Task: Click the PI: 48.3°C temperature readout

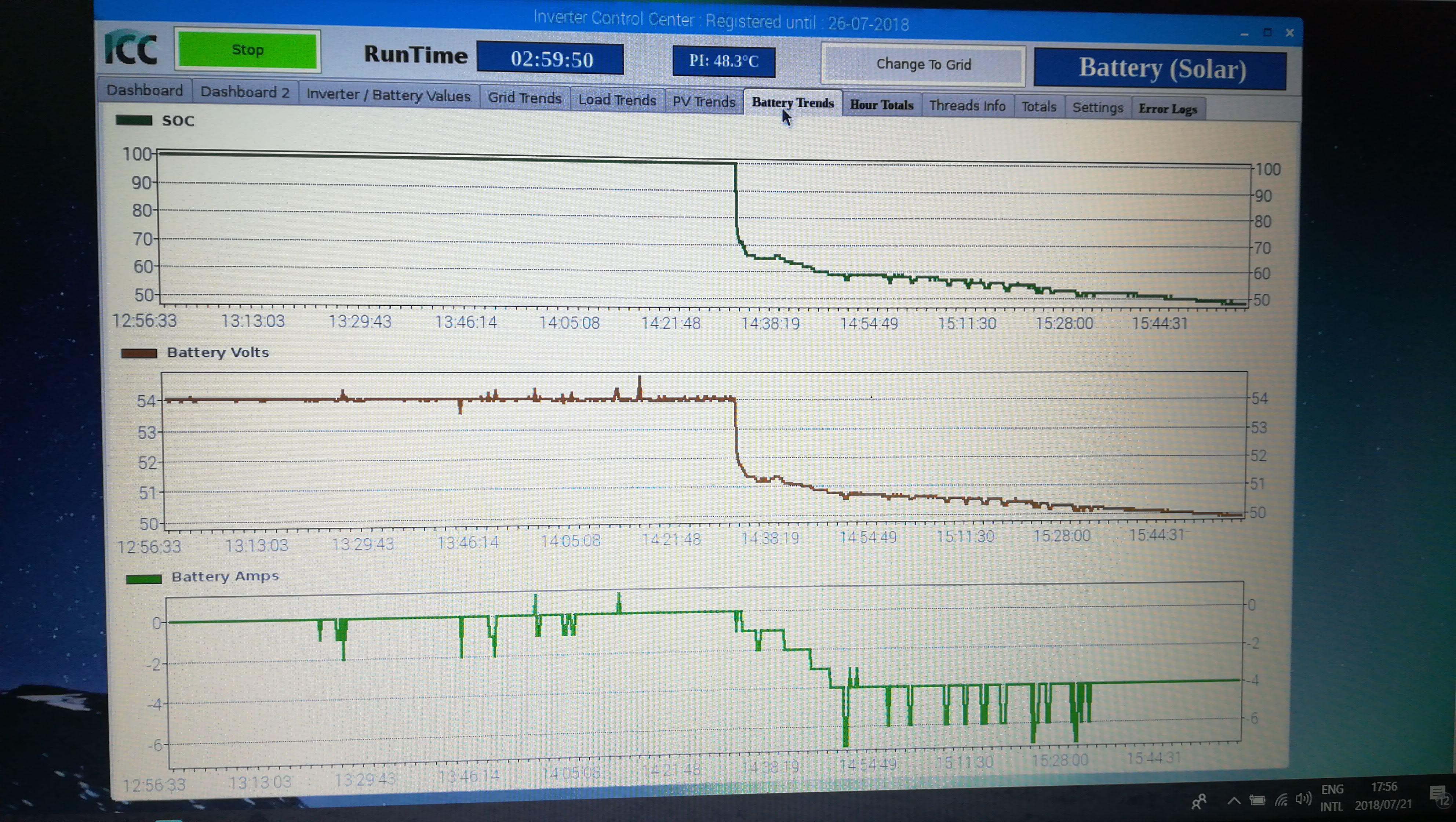Action: (x=724, y=61)
